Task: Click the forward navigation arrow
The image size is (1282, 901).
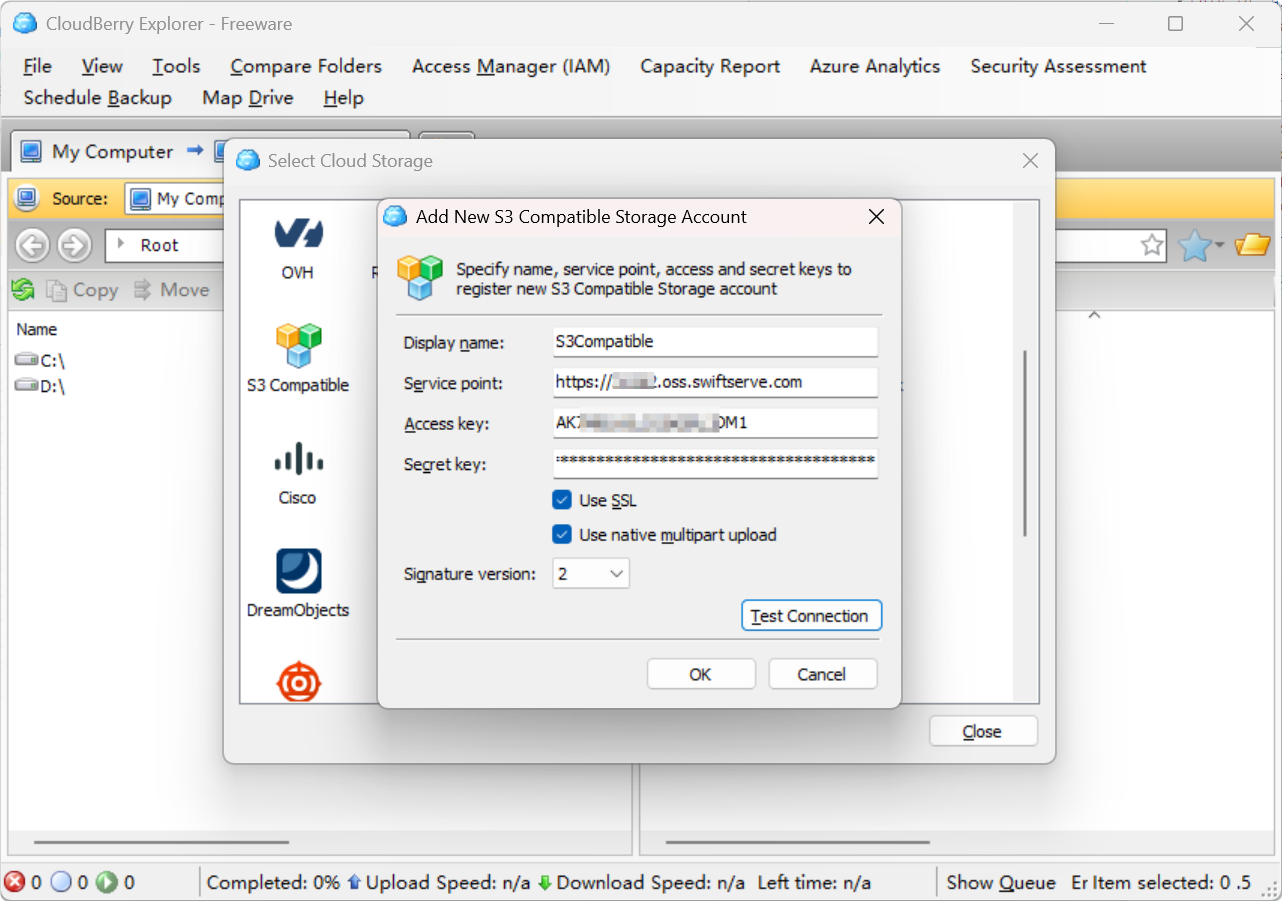Action: [x=74, y=245]
